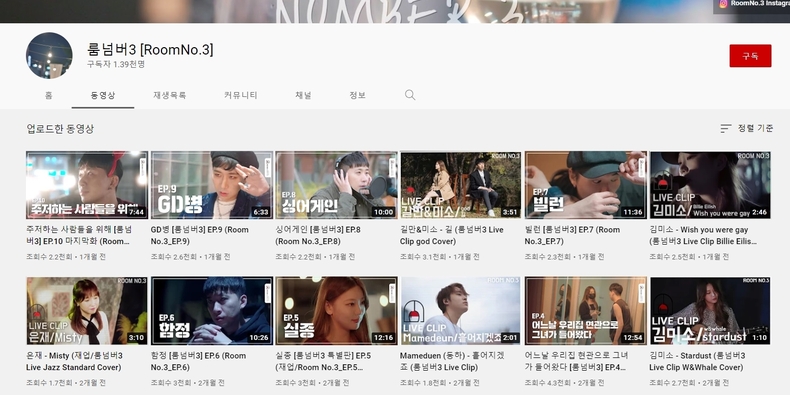This screenshot has width=790, height=395.
Task: Open the EP.10 주저하는 사람들을 위해 thumbnail
Action: 87,185
